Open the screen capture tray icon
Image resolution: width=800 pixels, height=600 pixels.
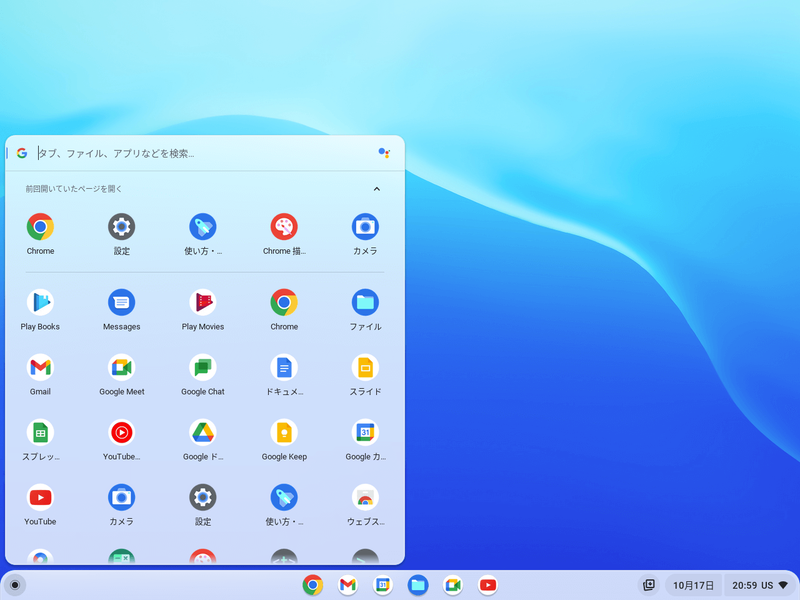[x=649, y=585]
